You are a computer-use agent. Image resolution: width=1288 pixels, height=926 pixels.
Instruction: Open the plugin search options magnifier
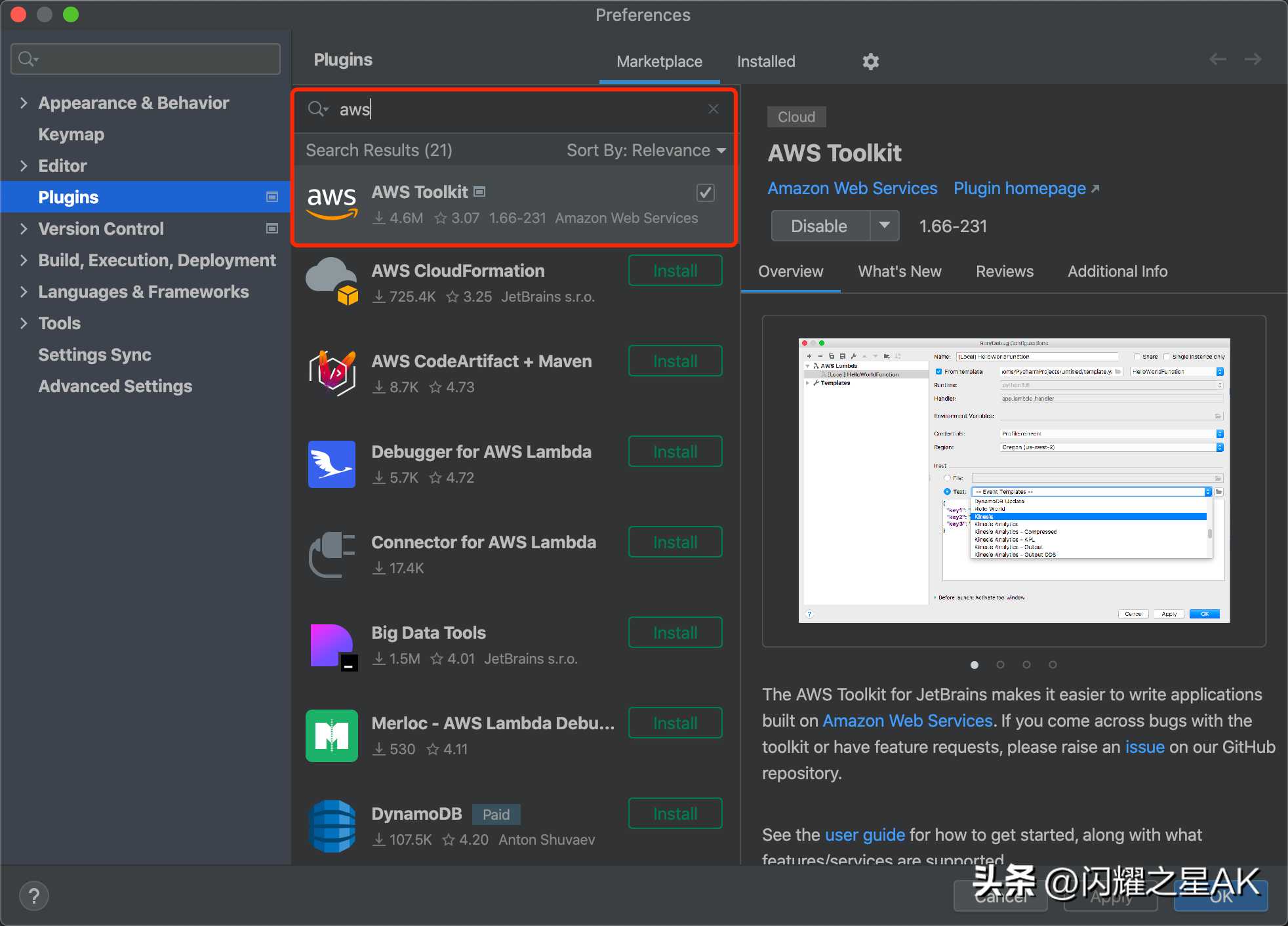(317, 109)
